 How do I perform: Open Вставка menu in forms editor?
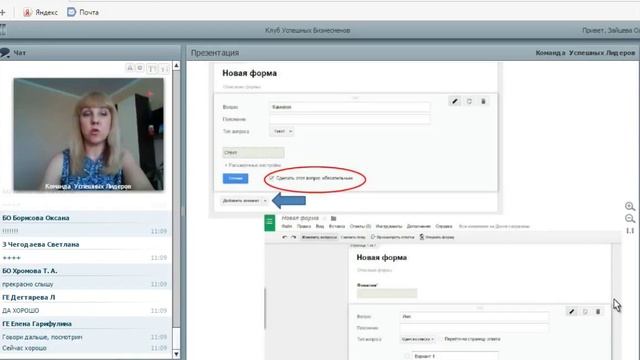coord(337,226)
